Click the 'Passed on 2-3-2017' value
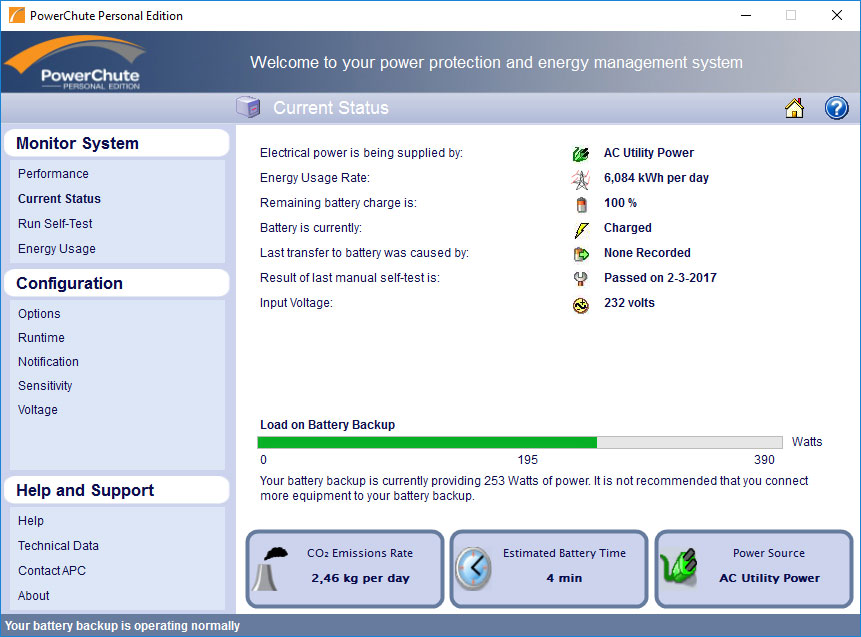The height and width of the screenshot is (637, 861). click(661, 278)
